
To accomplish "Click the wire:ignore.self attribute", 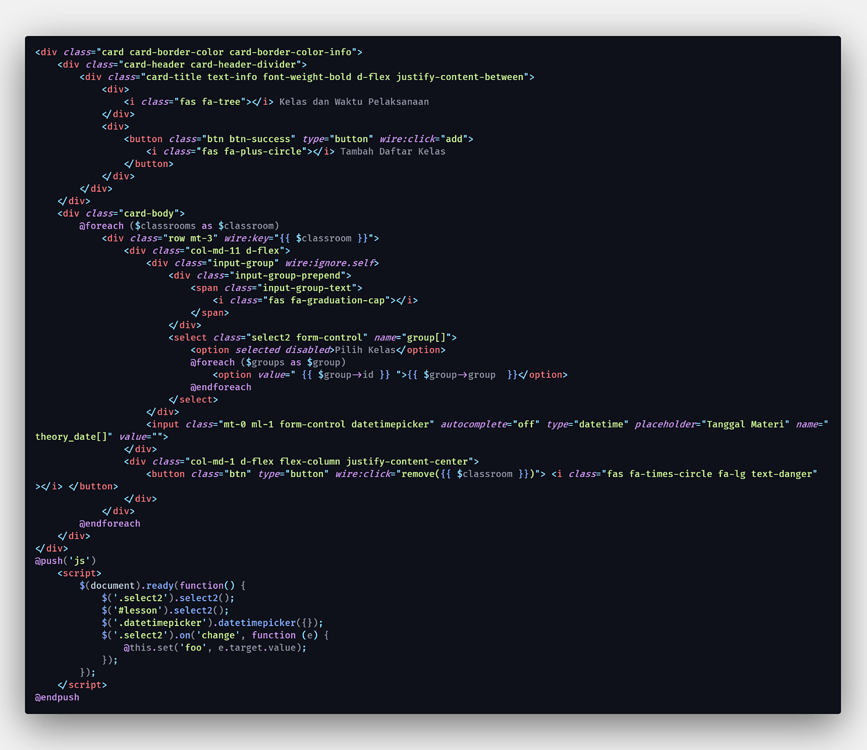I will 331,263.
